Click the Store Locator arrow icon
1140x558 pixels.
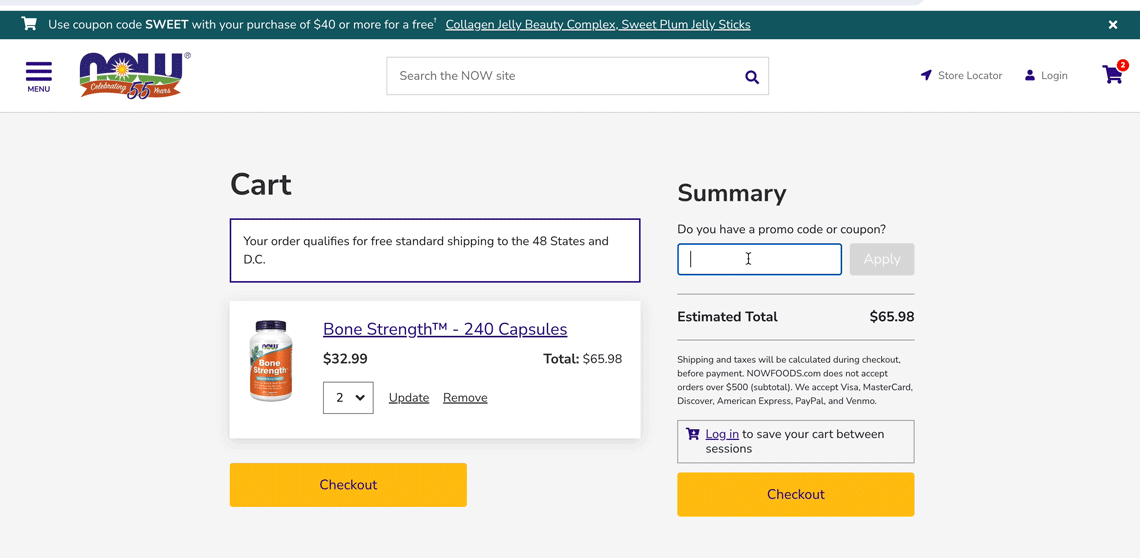tap(926, 75)
